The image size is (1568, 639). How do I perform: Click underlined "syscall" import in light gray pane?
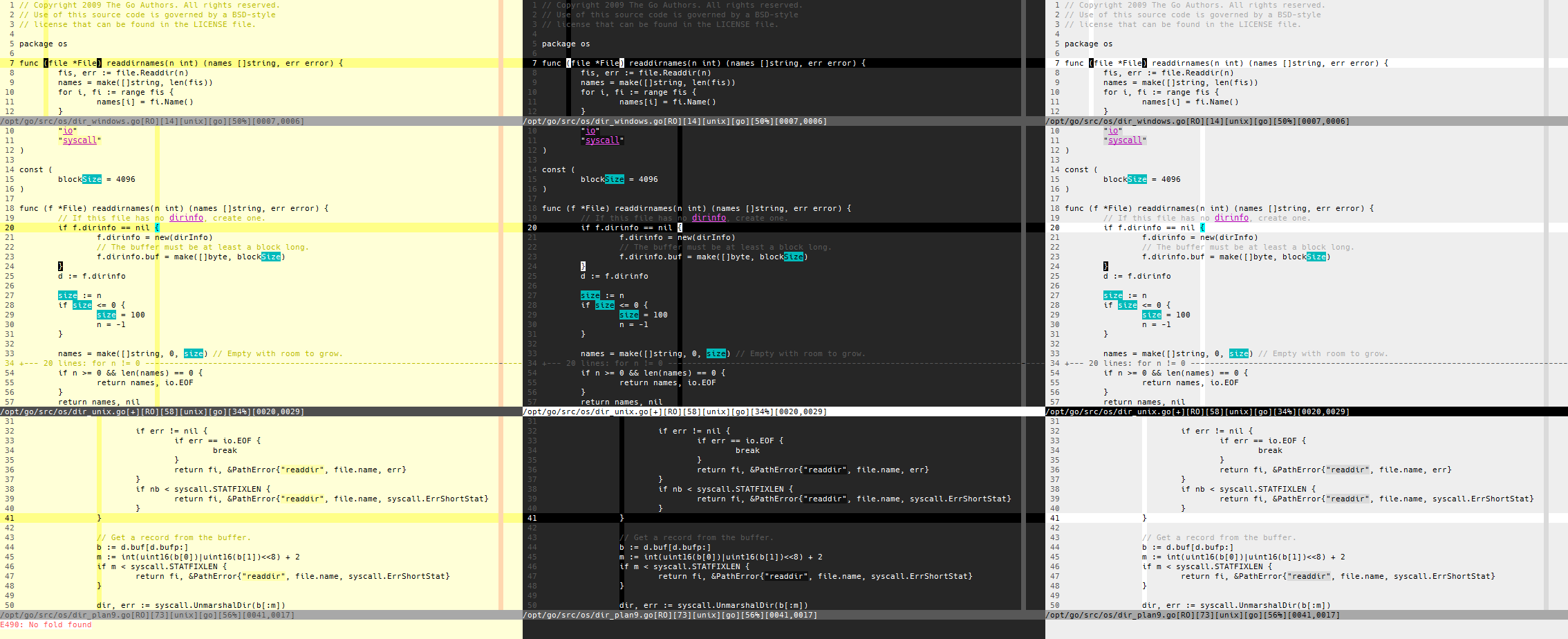point(1125,140)
